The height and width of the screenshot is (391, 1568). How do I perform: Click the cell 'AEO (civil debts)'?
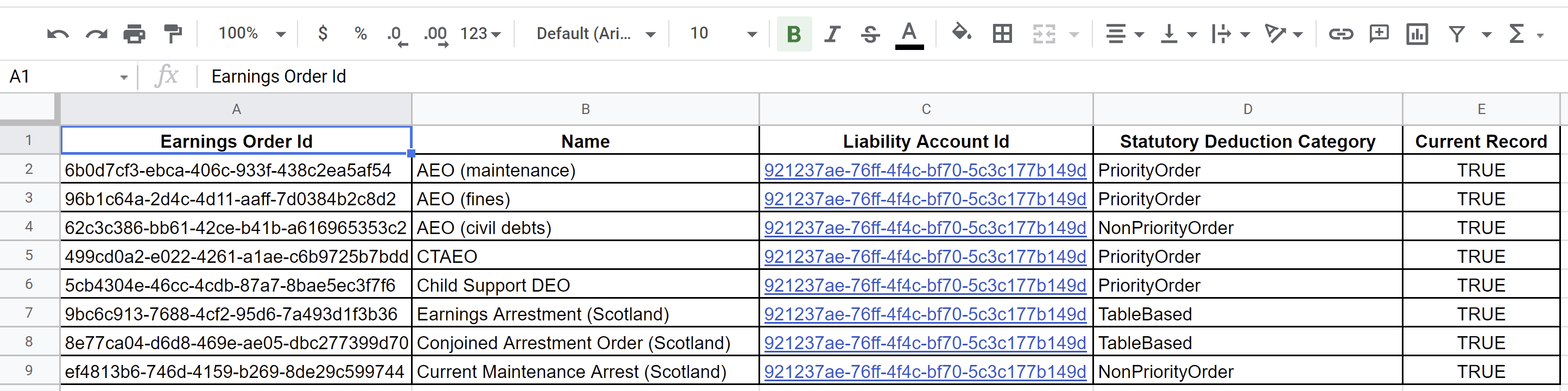(586, 228)
